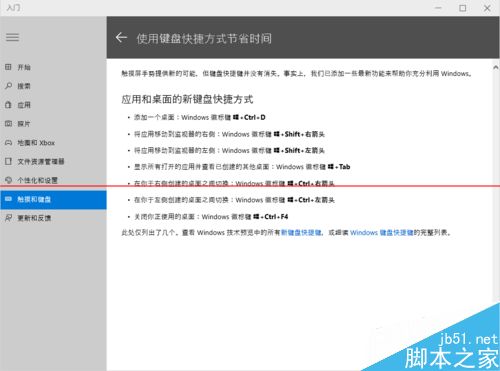Click the 地图和 Xbox controller icon
This screenshot has width=500, height=371.
coord(9,143)
